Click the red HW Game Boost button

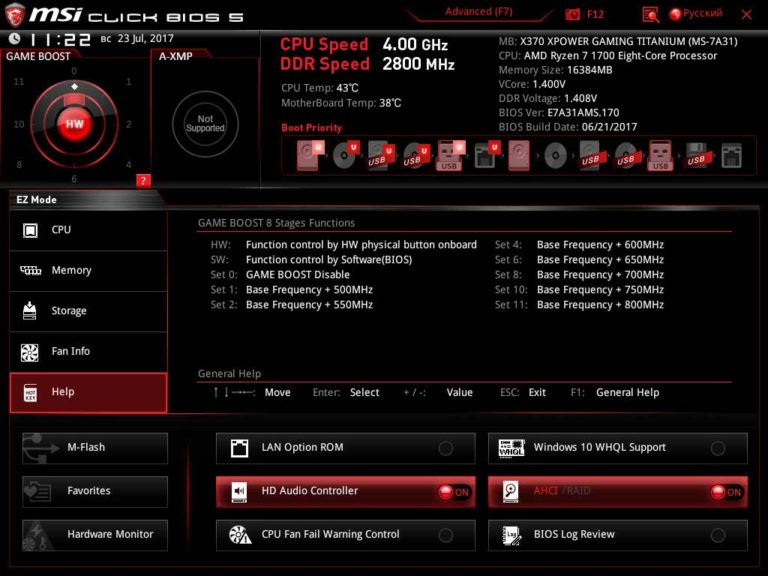coord(74,124)
